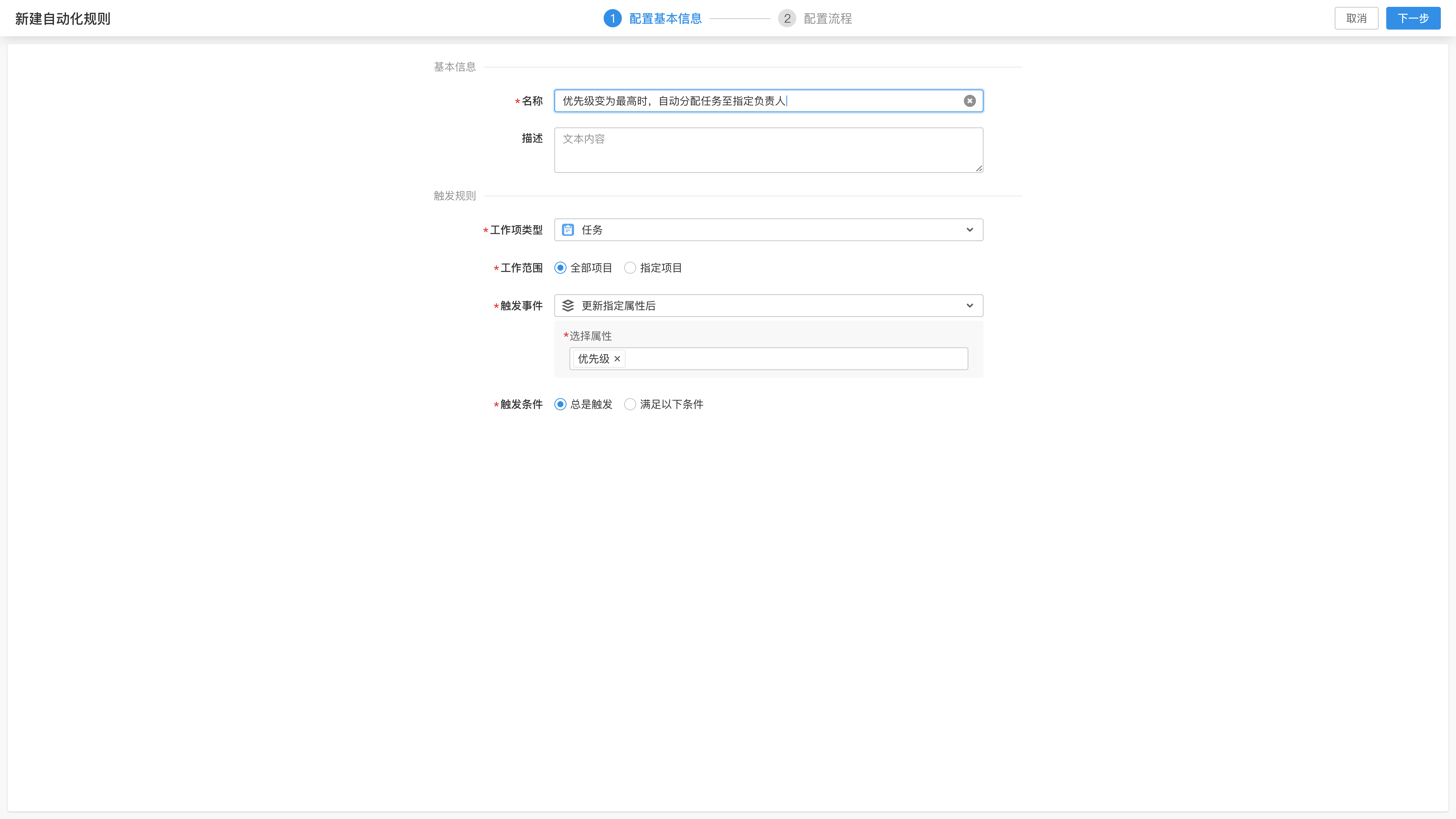Remove the 优先级 tag
The width and height of the screenshot is (1456, 819).
point(617,358)
